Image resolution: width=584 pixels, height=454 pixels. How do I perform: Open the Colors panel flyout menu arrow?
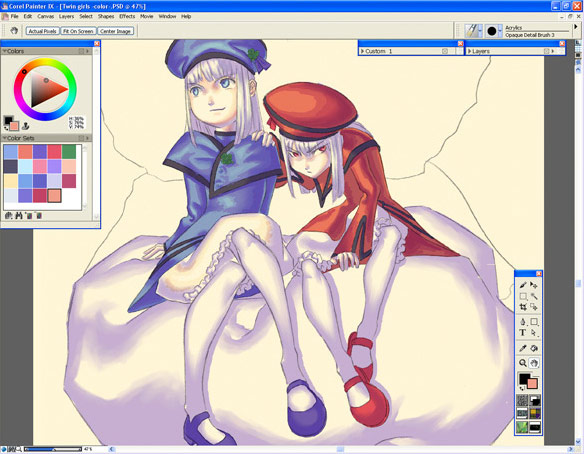click(x=88, y=51)
